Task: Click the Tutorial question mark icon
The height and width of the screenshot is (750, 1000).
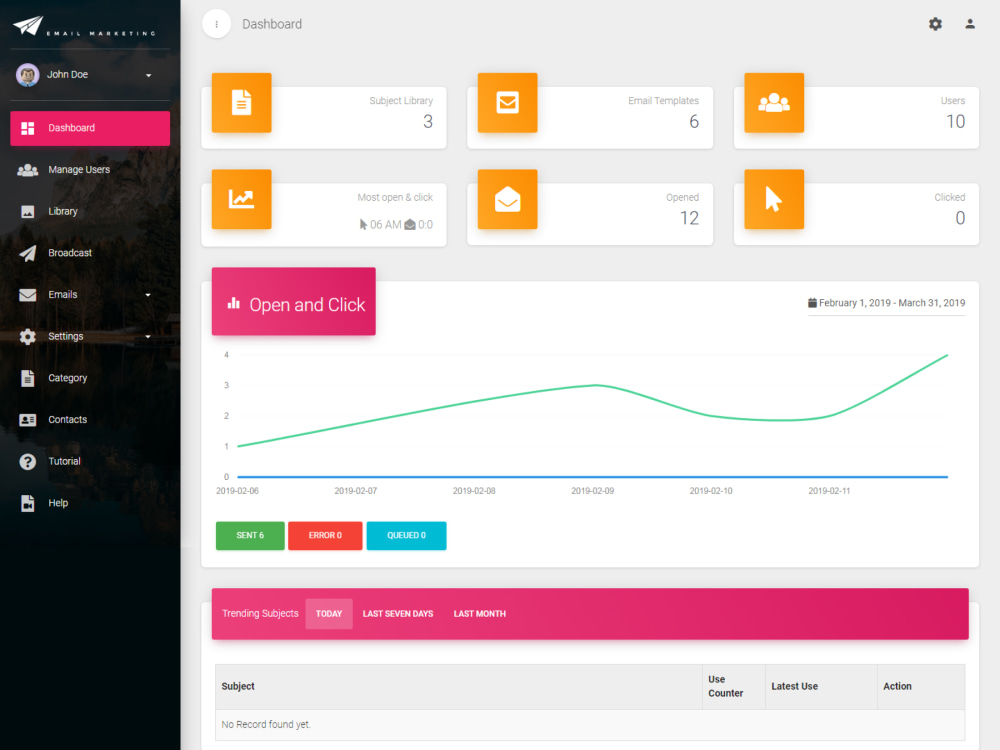Action: coord(27,461)
